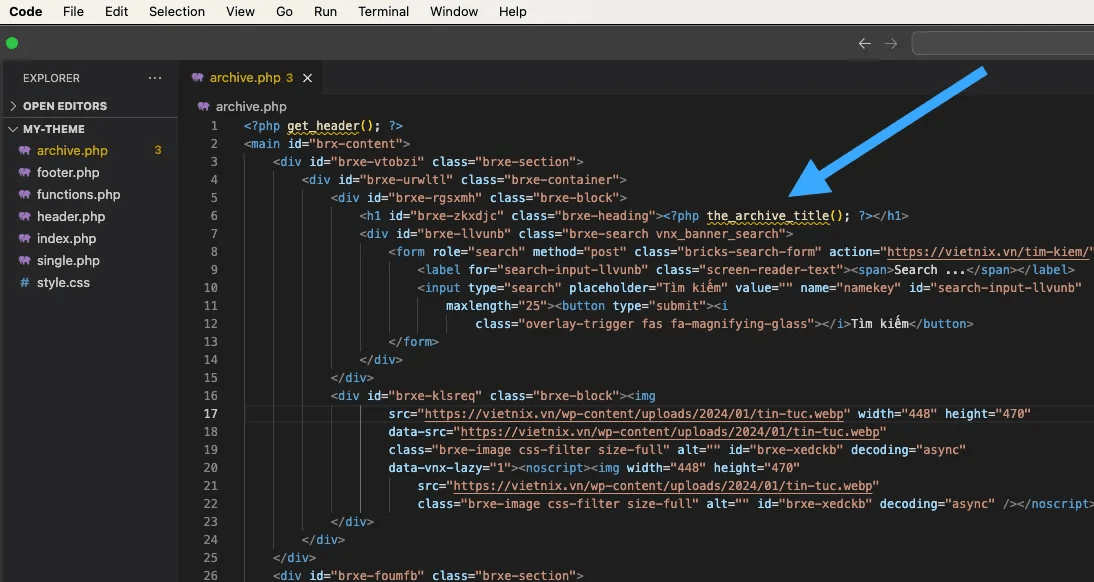The height and width of the screenshot is (582, 1094).
Task: Click the problems badge 3 on archive.php row
Action: [158, 151]
